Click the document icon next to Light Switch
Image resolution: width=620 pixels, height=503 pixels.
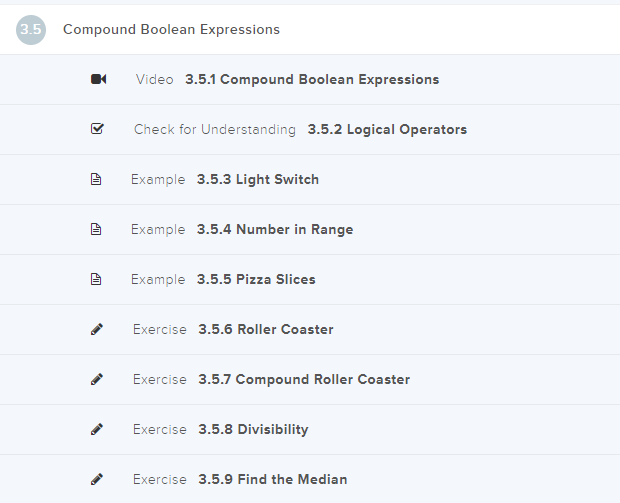click(x=97, y=180)
